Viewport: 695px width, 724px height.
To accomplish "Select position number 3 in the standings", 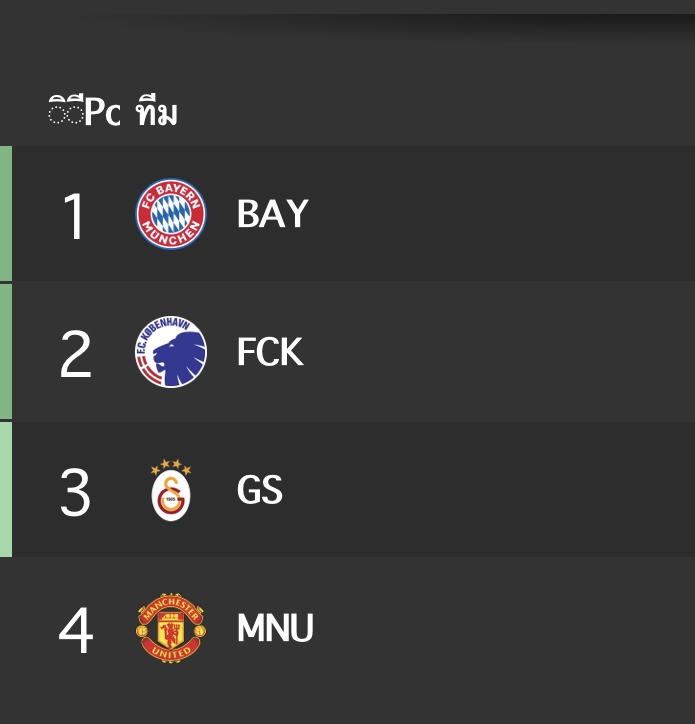I will point(75,492).
